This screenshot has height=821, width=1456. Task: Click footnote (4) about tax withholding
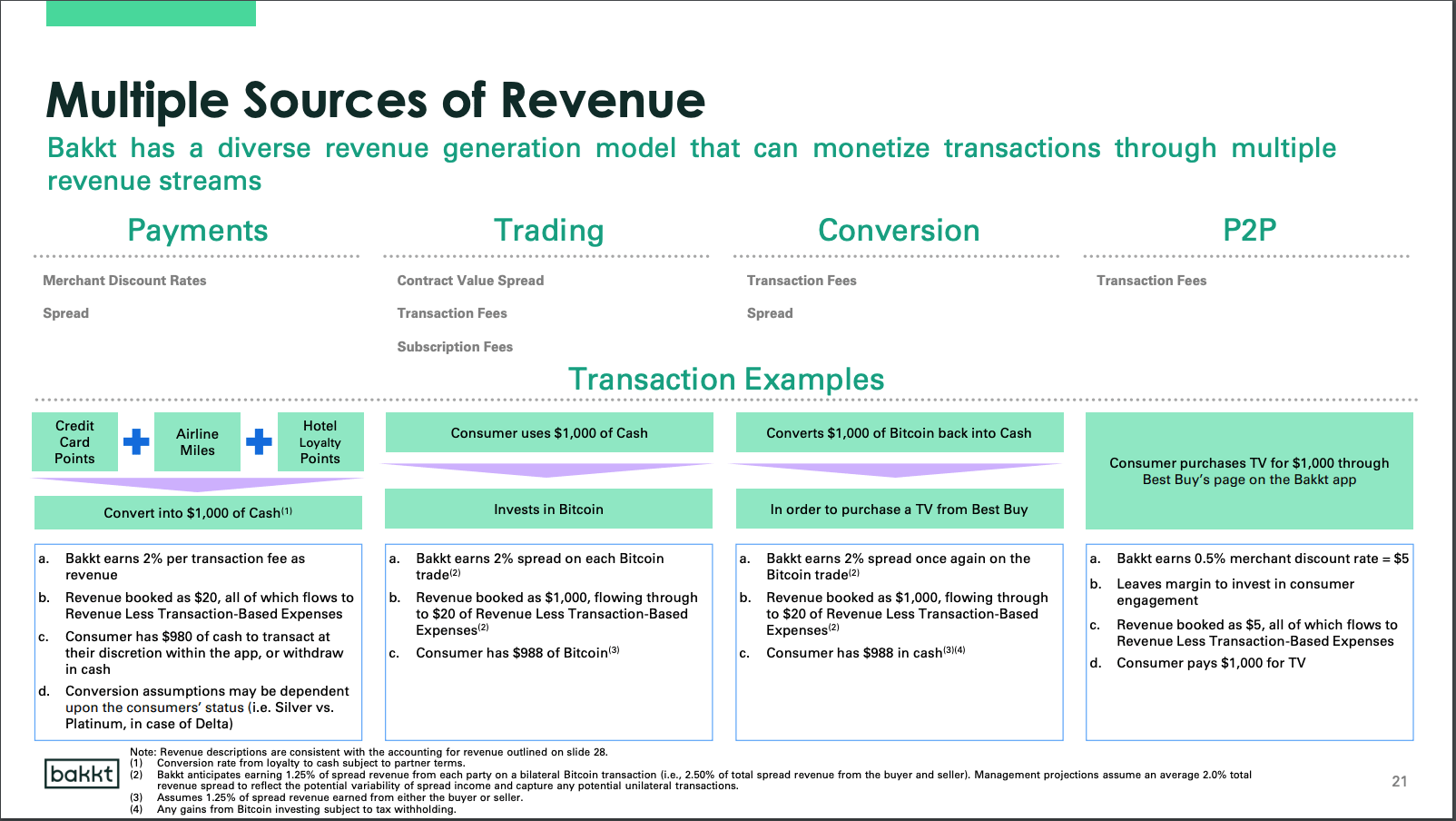(293, 809)
